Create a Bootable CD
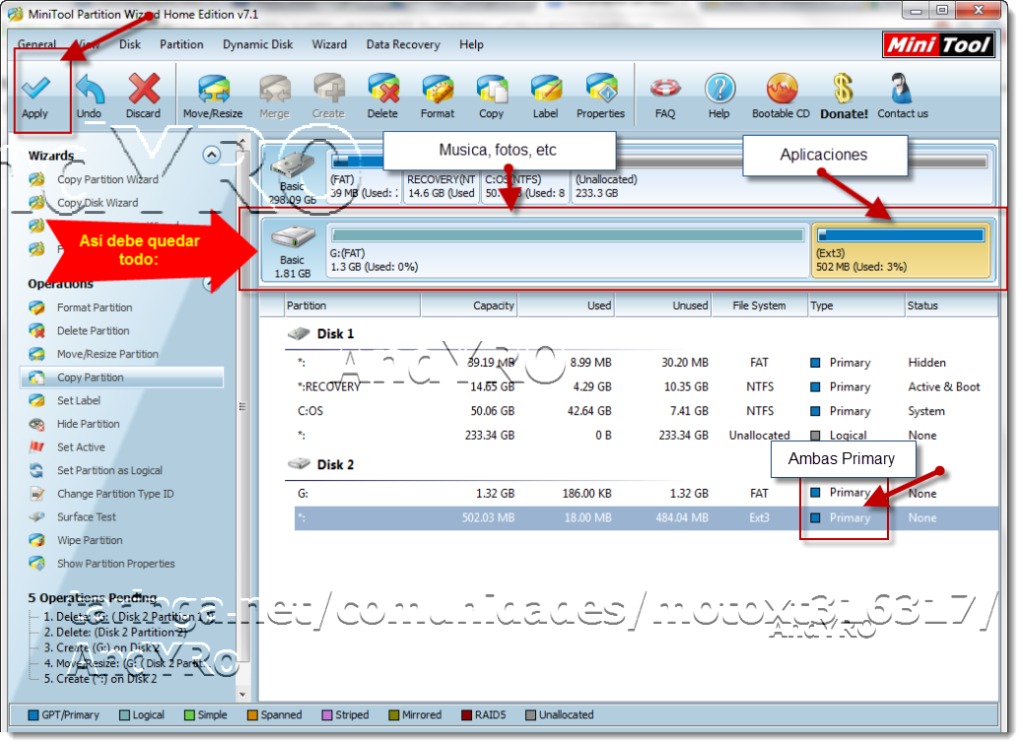 click(781, 97)
